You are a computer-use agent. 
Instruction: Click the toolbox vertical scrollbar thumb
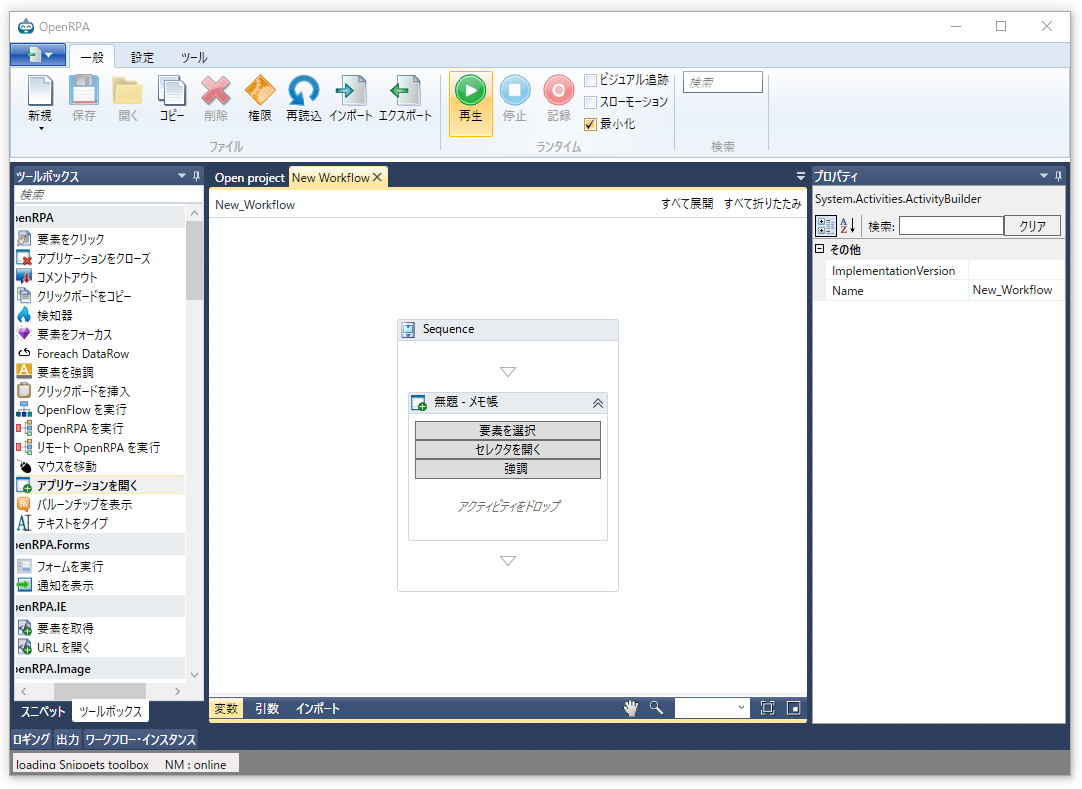[195, 260]
